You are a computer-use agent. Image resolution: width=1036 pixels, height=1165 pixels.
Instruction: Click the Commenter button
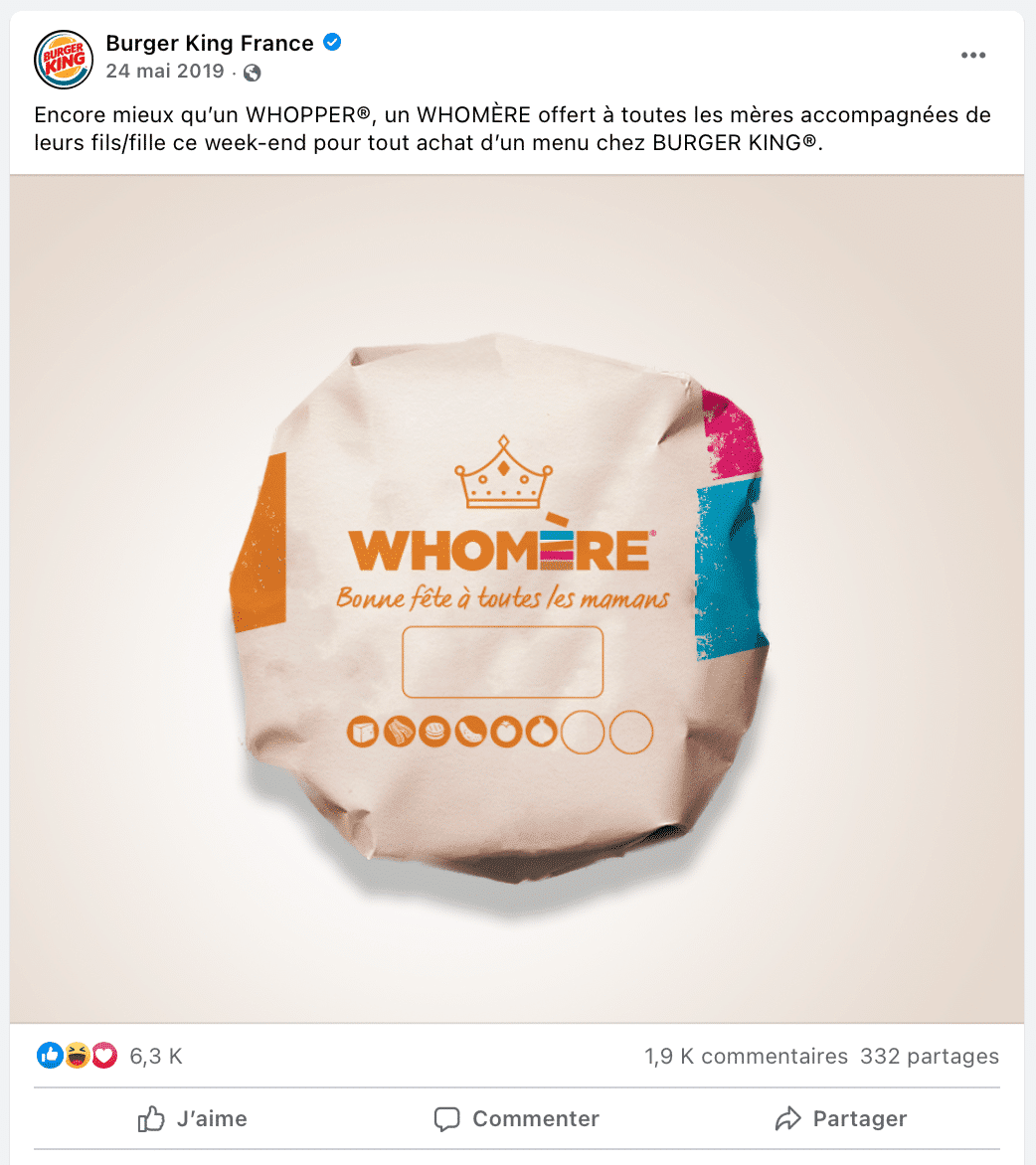tap(517, 1118)
